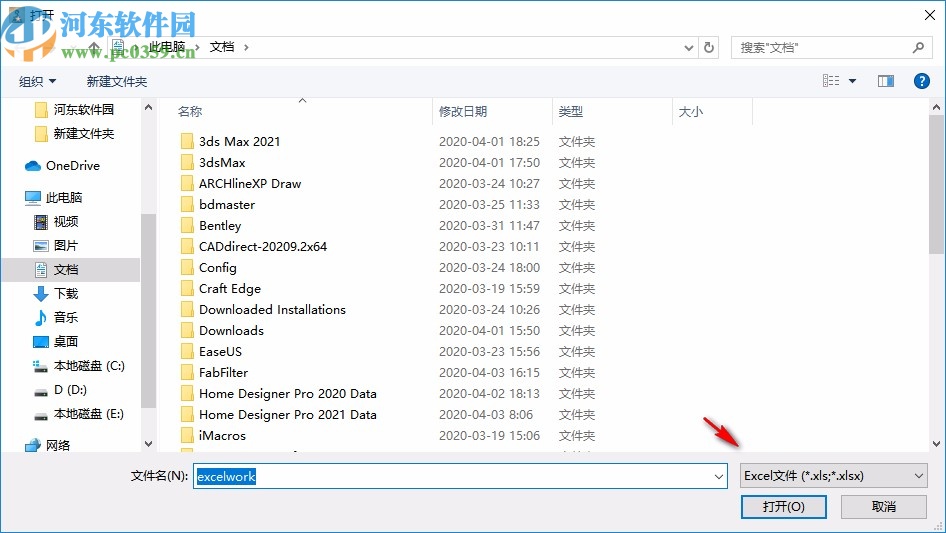This screenshot has height=533, width=946.
Task: Click the chevron after 文档 in path
Action: point(246,47)
